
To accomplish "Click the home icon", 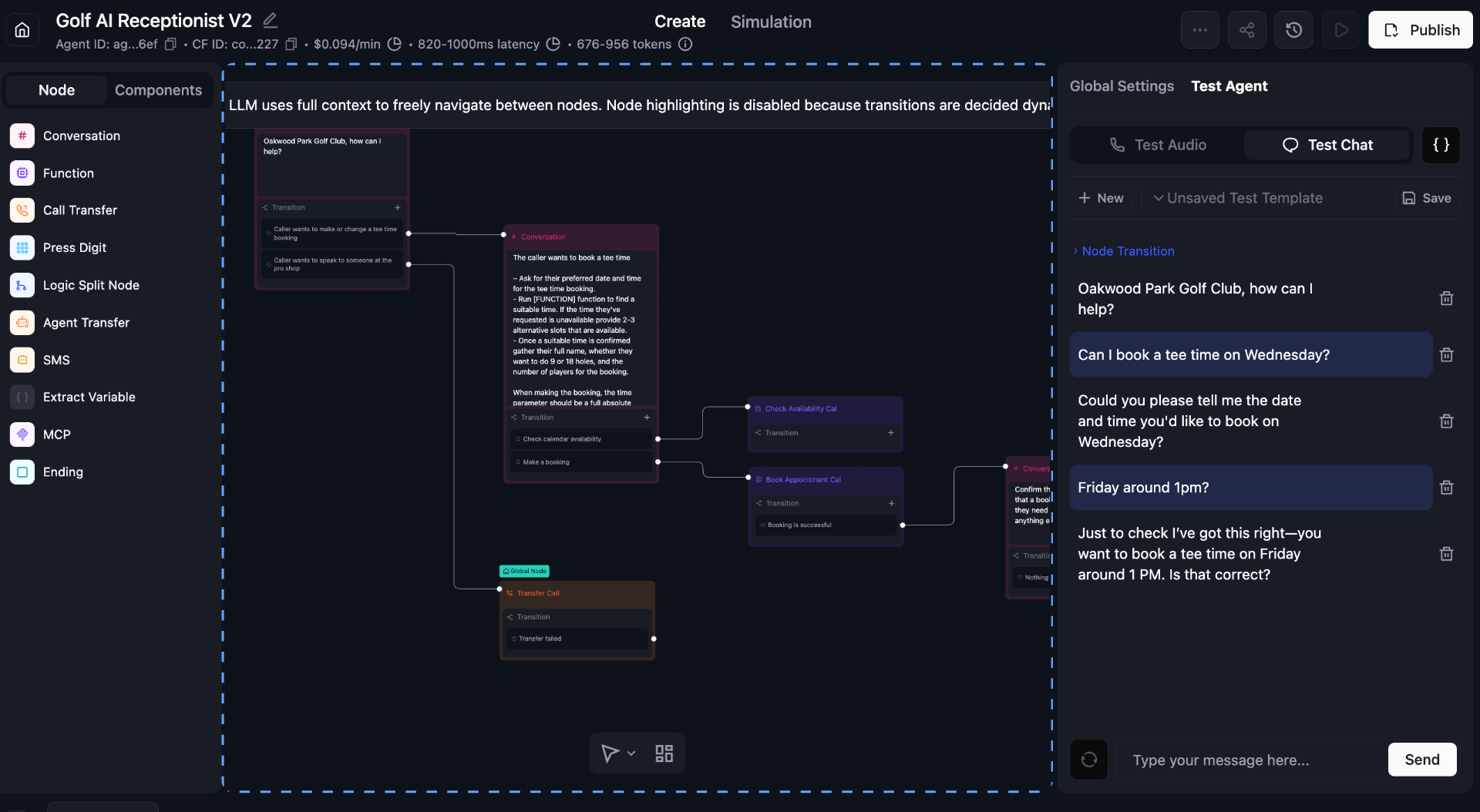I will (x=22, y=30).
